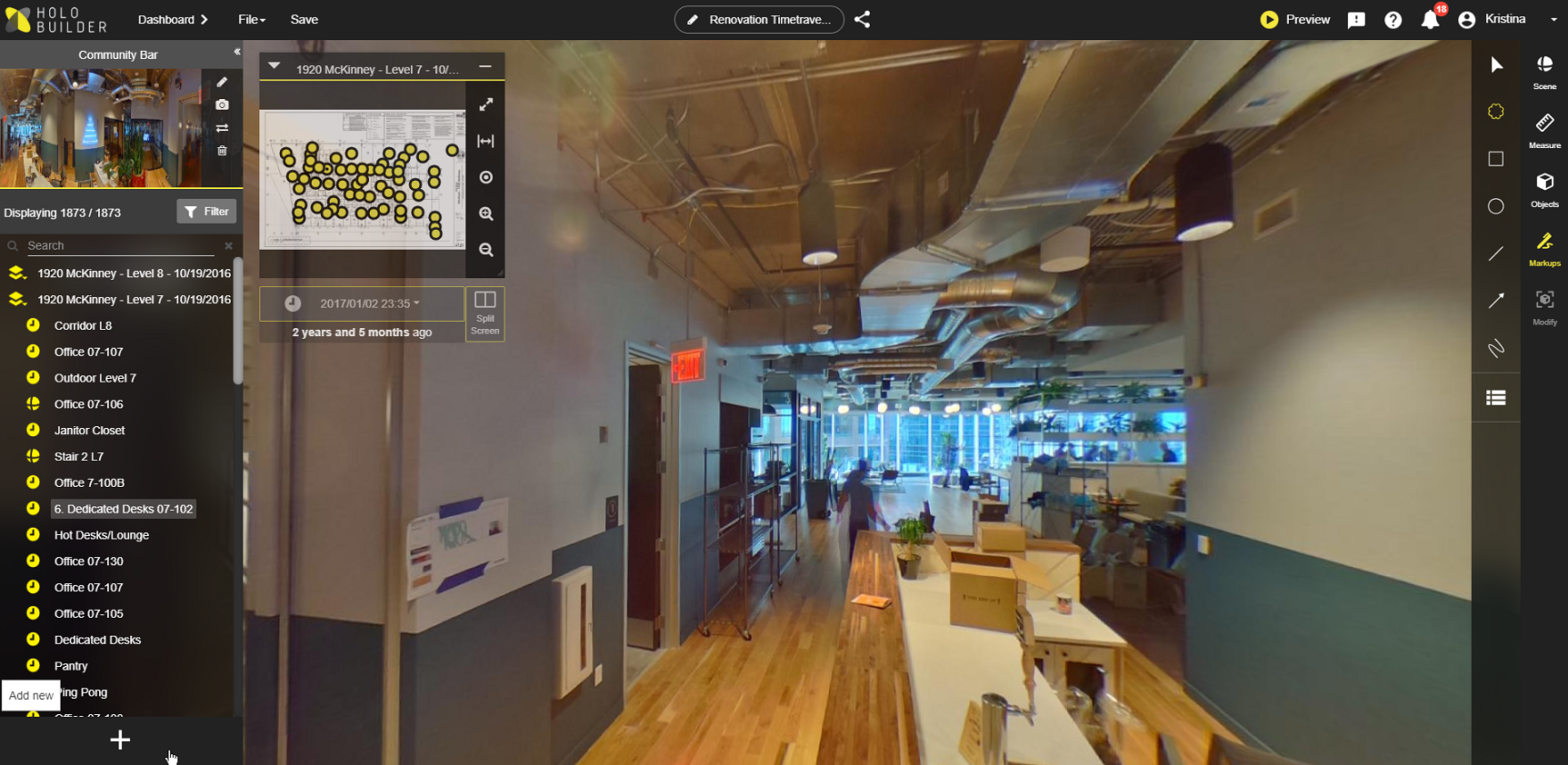The image size is (1568, 765).
Task: Edit the Community Bar scene name
Action: point(222,82)
